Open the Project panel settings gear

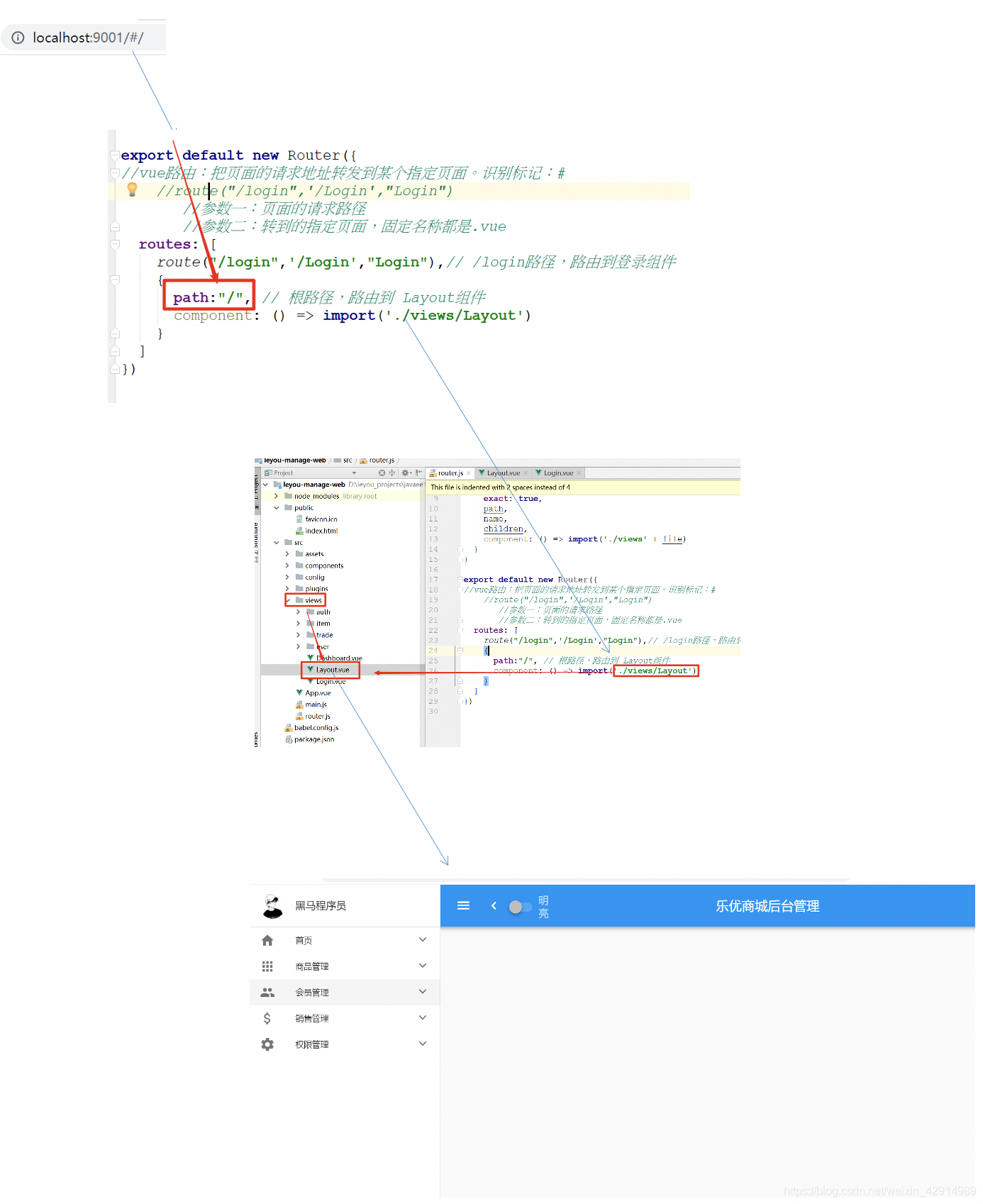[x=405, y=473]
